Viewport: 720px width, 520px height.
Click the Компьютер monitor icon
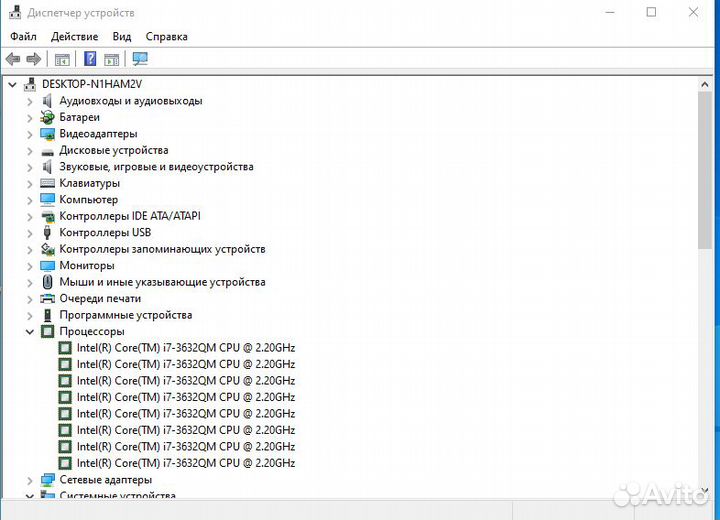click(47, 199)
